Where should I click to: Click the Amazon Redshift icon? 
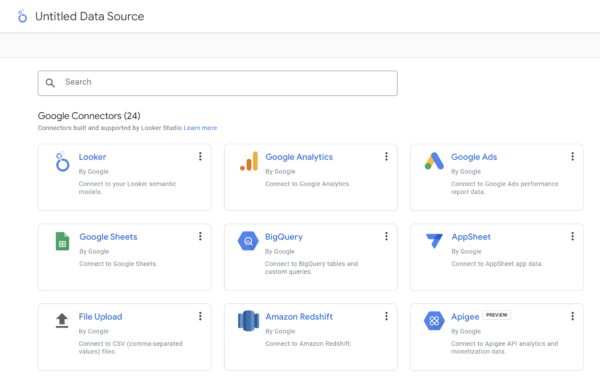(248, 321)
